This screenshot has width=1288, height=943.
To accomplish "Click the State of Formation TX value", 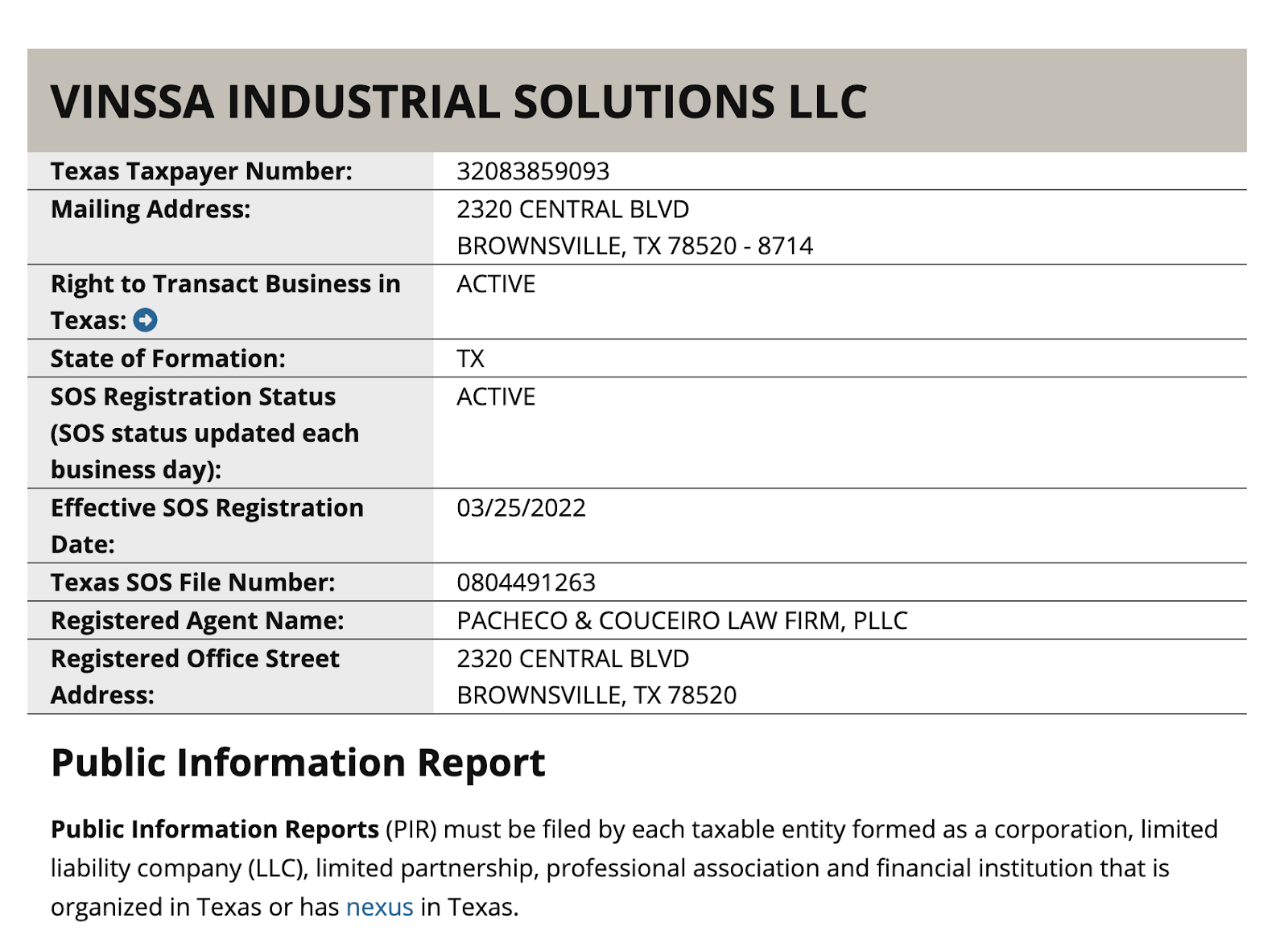I will tap(470, 358).
